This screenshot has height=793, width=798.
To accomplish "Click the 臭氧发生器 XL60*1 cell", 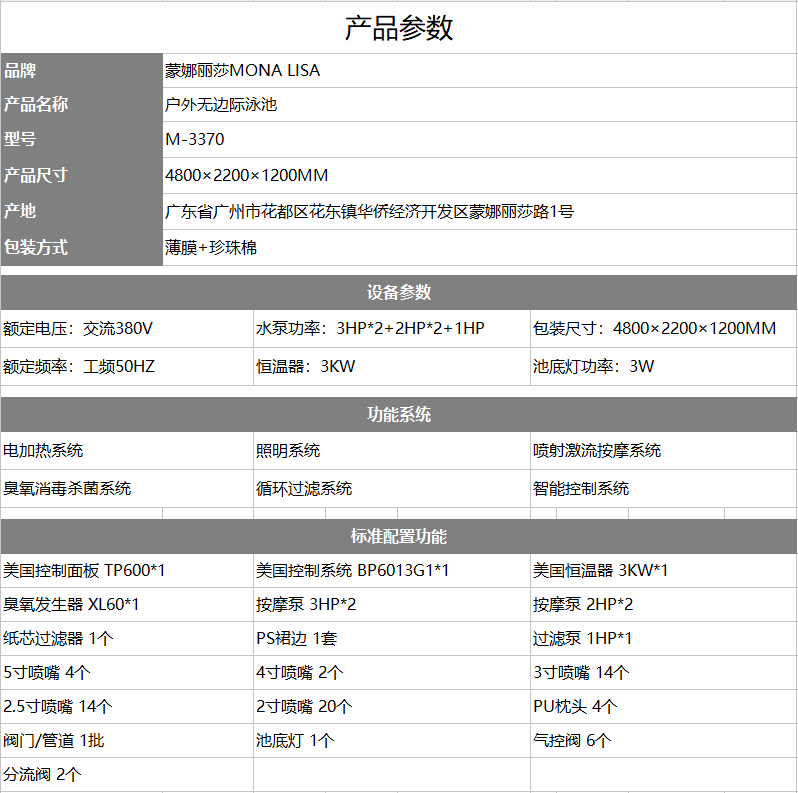I will (x=71, y=604).
